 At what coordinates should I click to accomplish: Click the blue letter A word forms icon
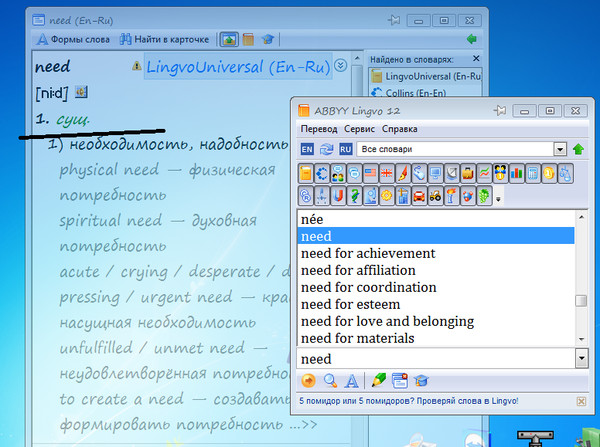coord(351,381)
